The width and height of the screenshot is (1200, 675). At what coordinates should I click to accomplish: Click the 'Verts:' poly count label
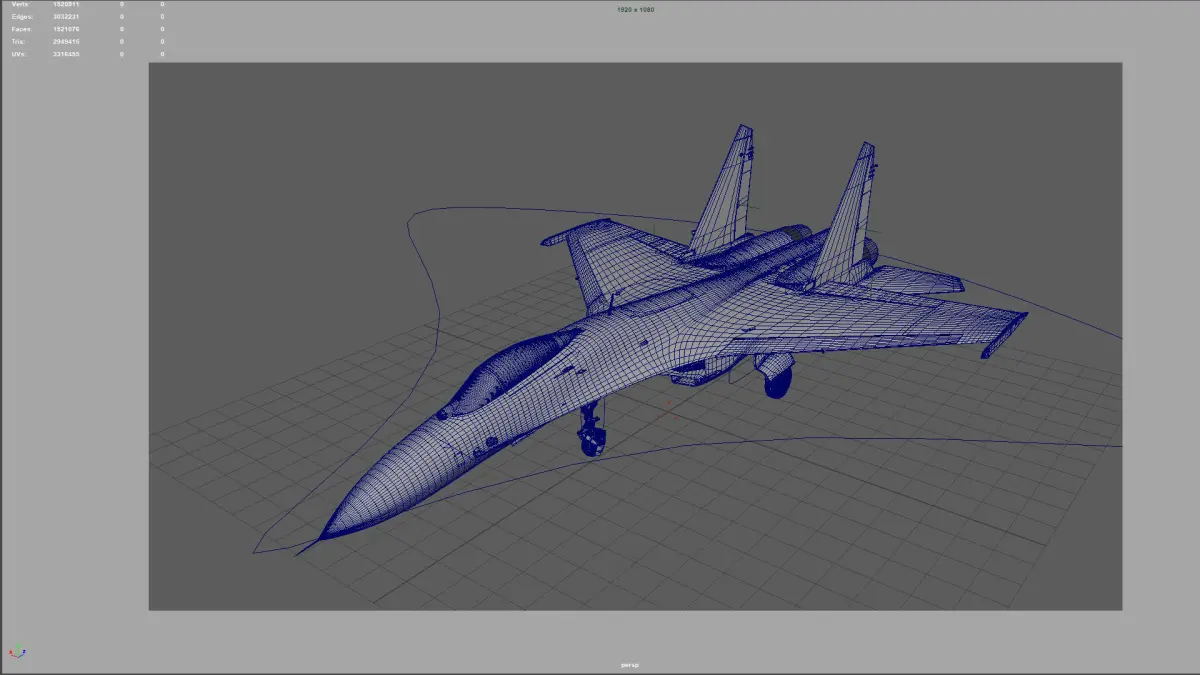click(x=22, y=4)
